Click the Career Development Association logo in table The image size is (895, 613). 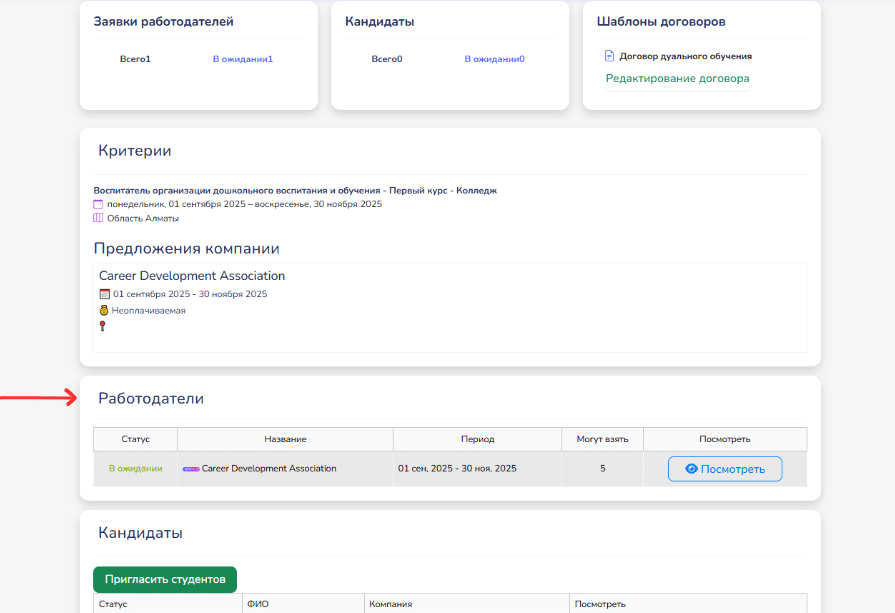(x=191, y=468)
